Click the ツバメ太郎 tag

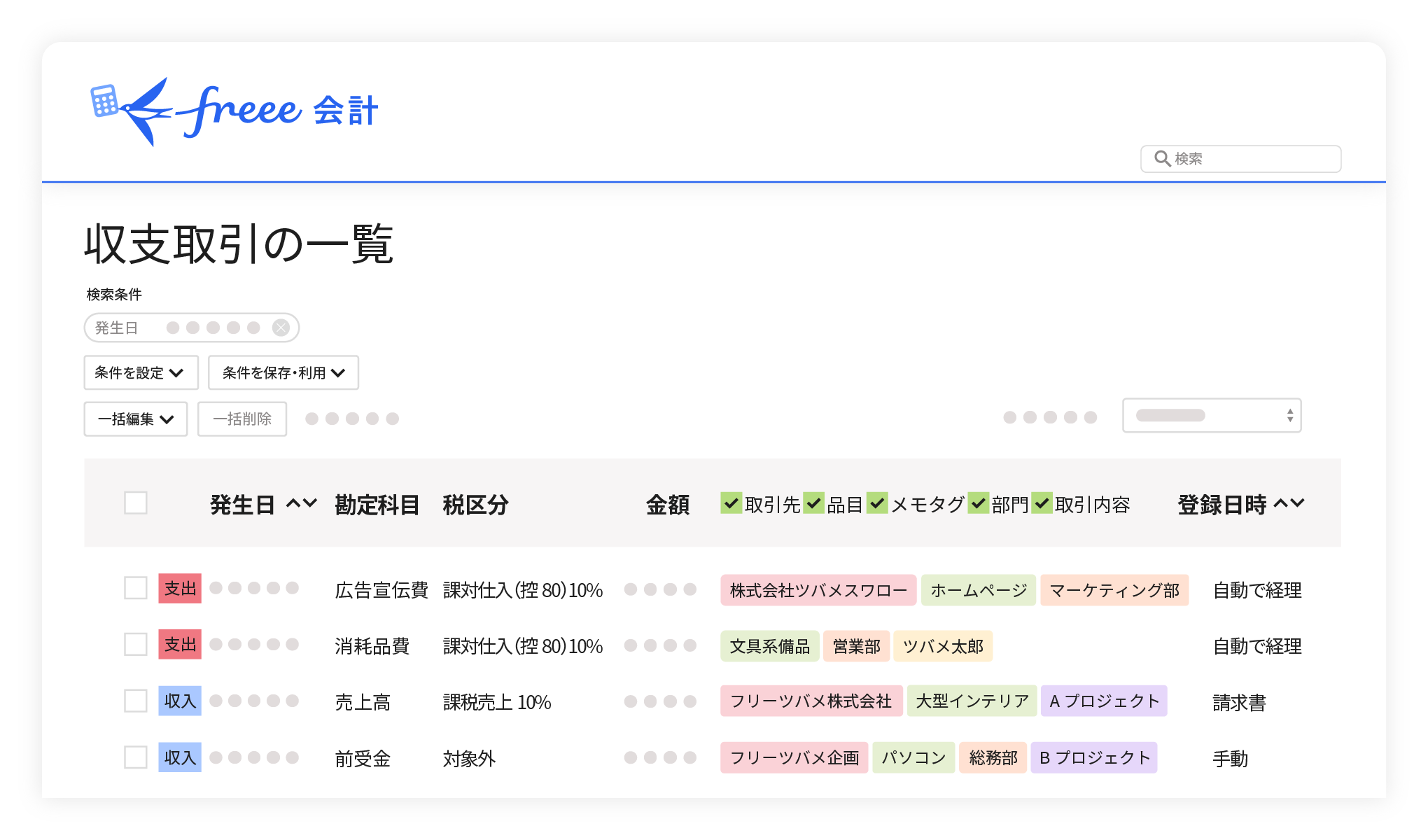pos(944,646)
